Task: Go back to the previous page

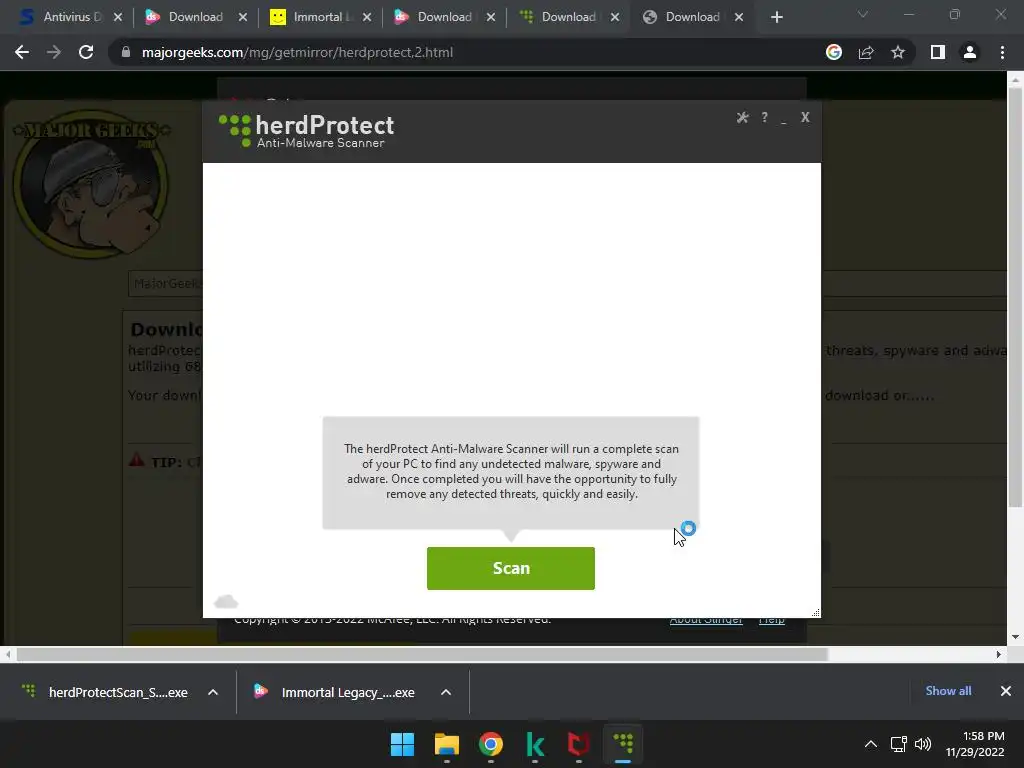Action: click(x=22, y=52)
